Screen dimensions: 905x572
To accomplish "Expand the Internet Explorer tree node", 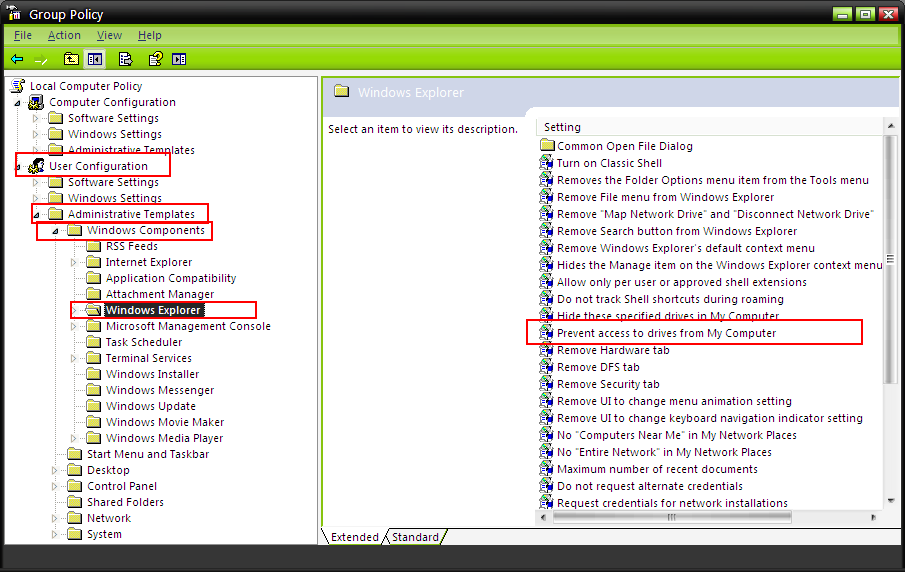I will pos(73,263).
